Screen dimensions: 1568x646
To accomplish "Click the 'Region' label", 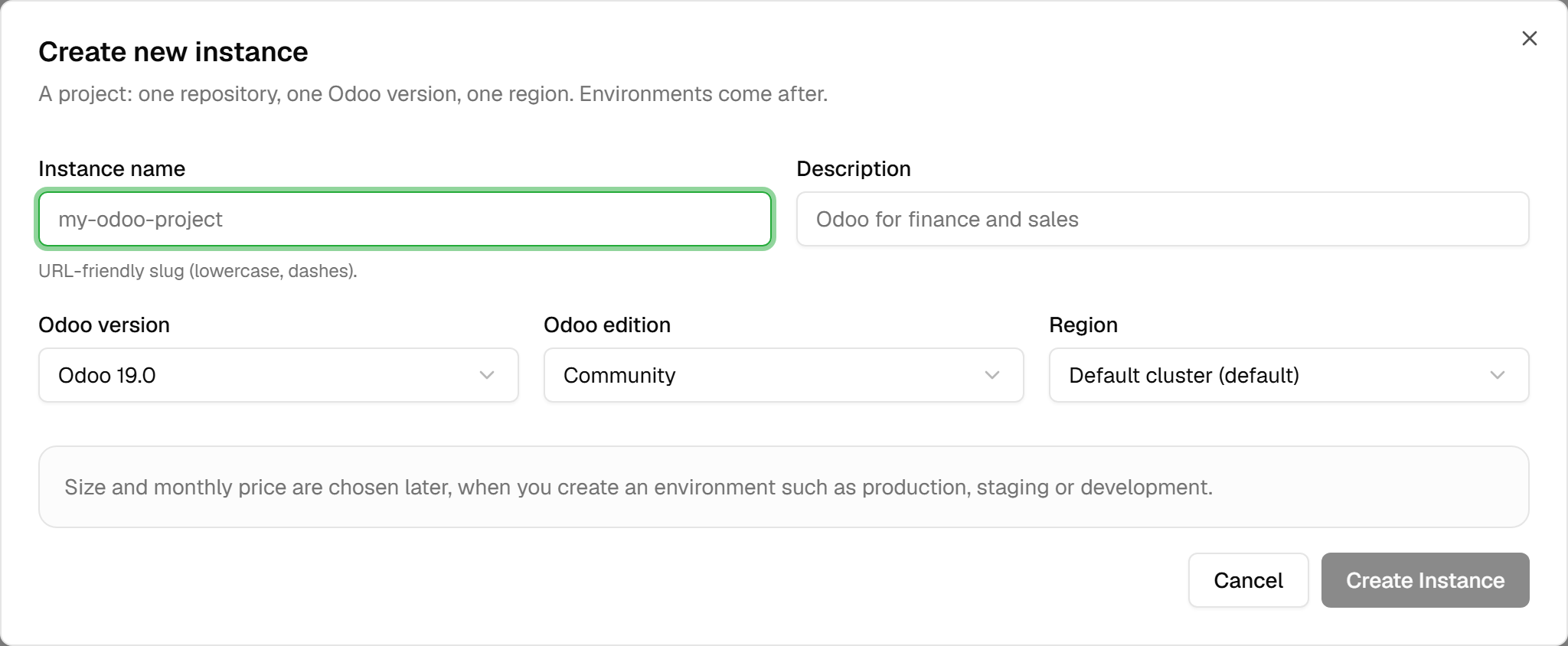I will (x=1083, y=325).
